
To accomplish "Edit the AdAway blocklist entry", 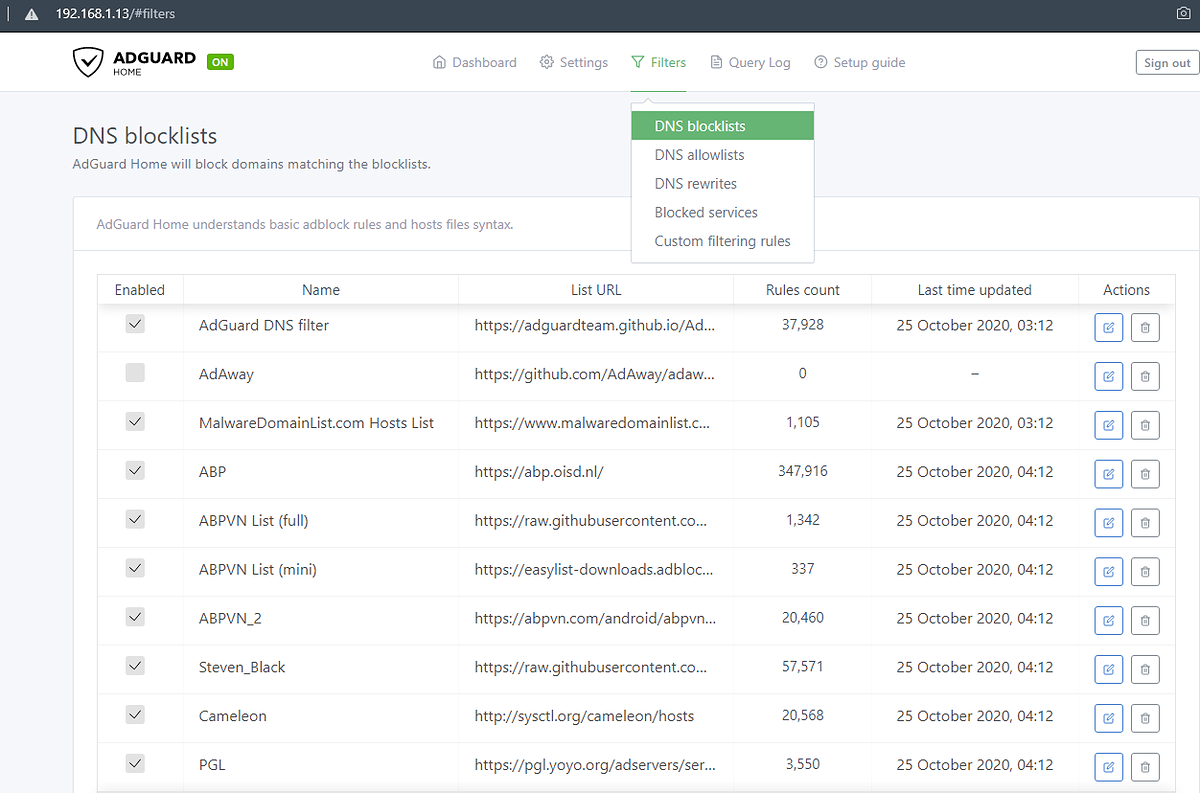I will point(1108,376).
